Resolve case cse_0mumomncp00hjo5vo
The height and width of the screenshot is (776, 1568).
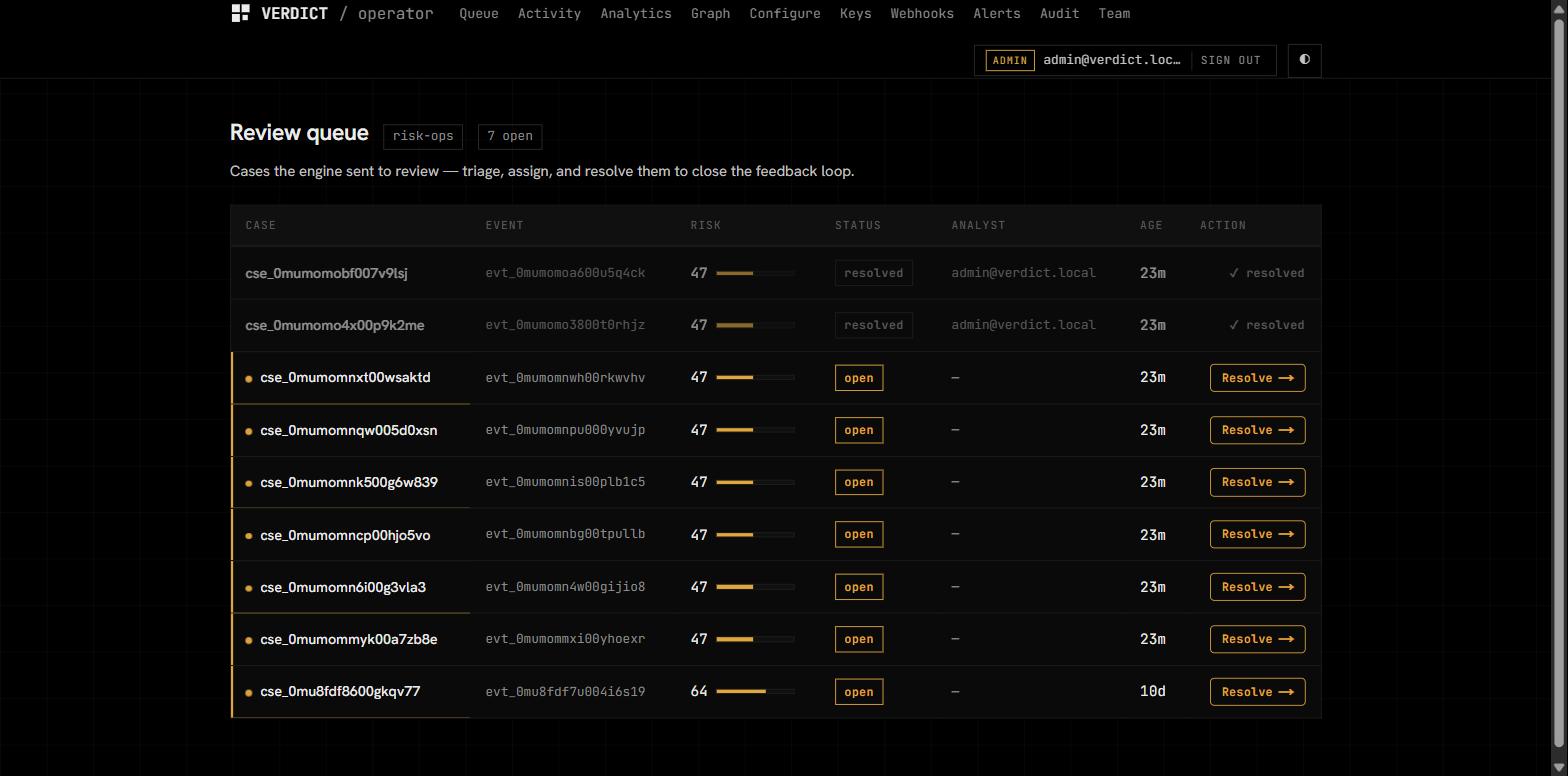click(1257, 534)
